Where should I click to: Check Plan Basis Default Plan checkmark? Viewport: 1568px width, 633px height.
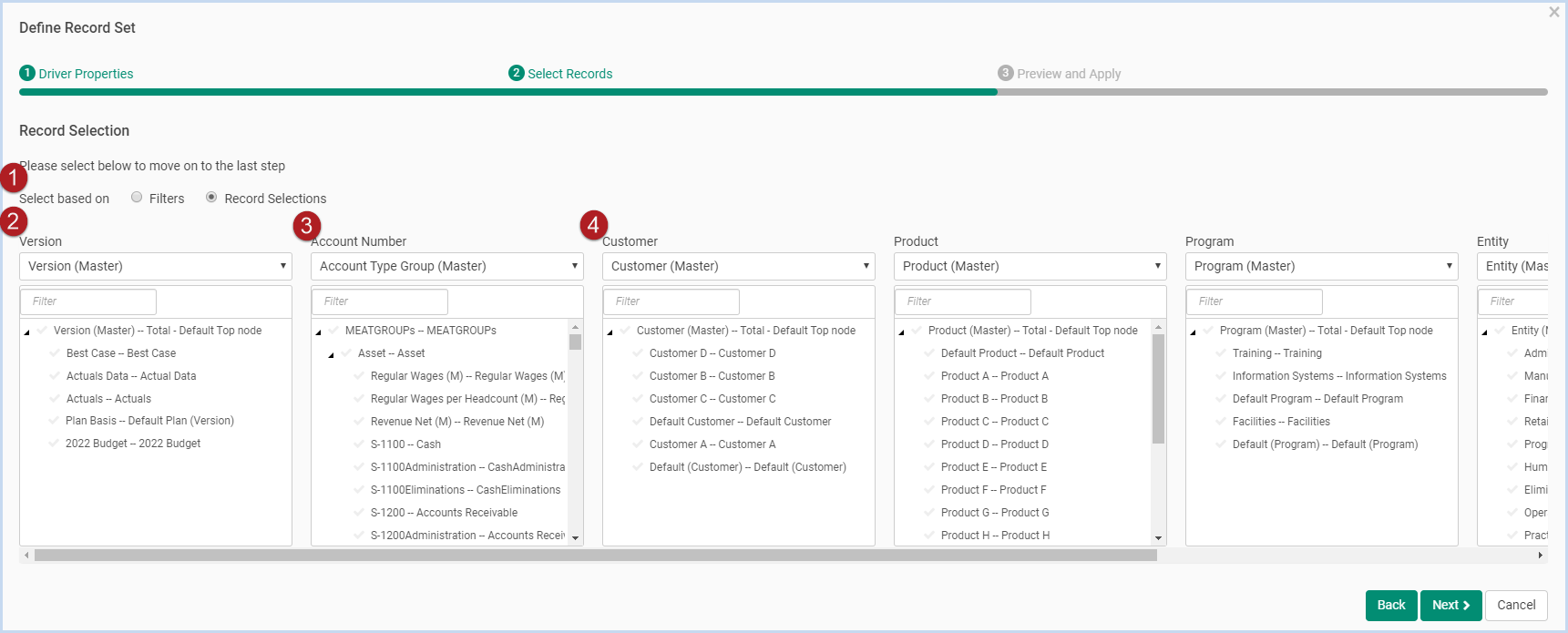tap(55, 420)
